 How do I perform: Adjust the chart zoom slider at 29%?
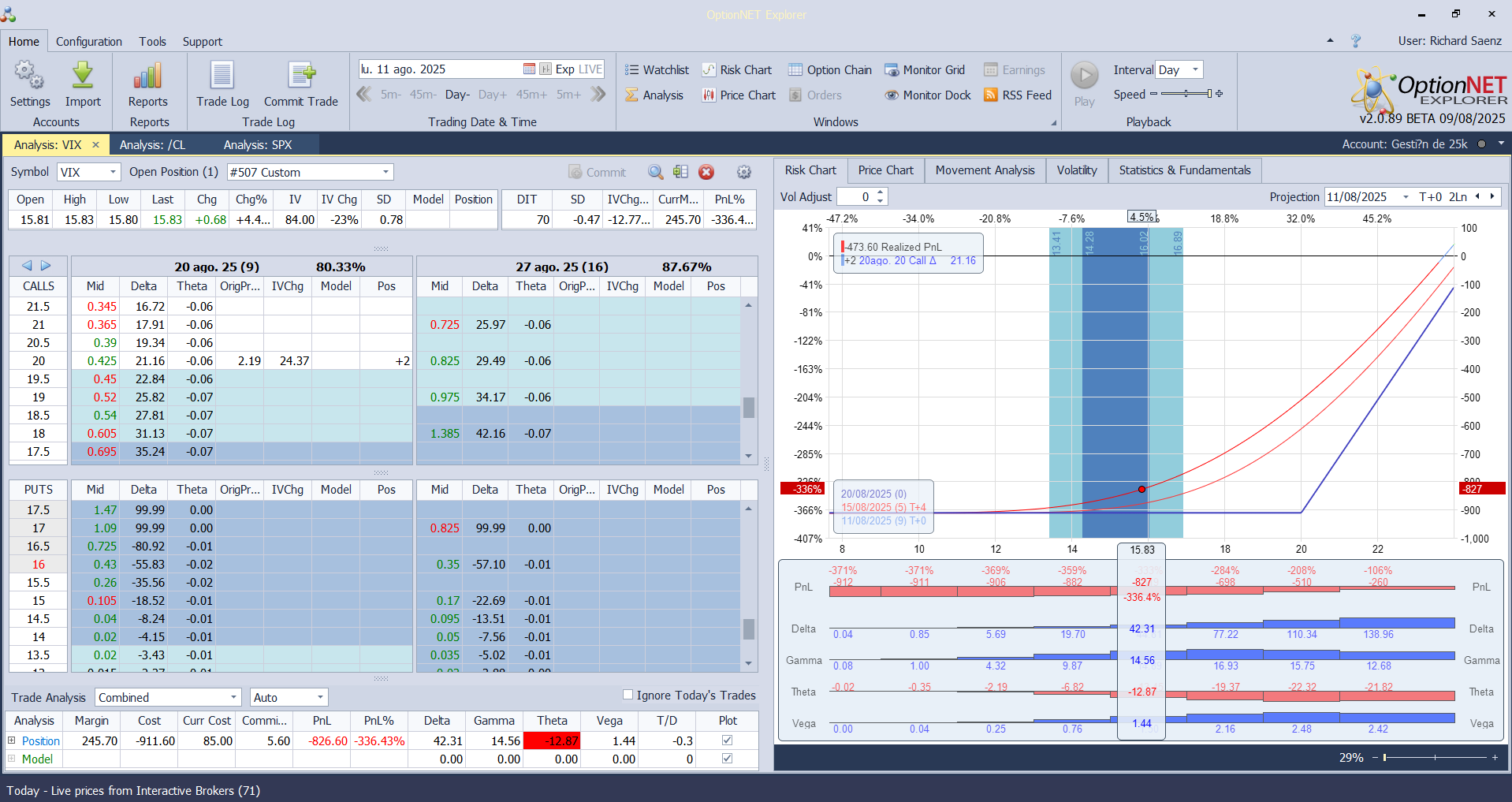[x=1435, y=758]
